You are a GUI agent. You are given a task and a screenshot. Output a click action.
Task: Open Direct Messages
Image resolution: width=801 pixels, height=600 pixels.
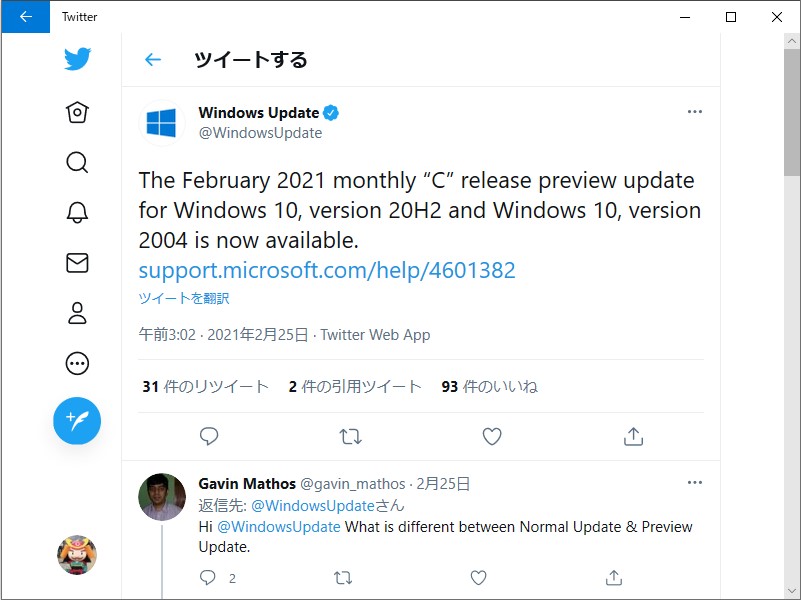(x=77, y=263)
